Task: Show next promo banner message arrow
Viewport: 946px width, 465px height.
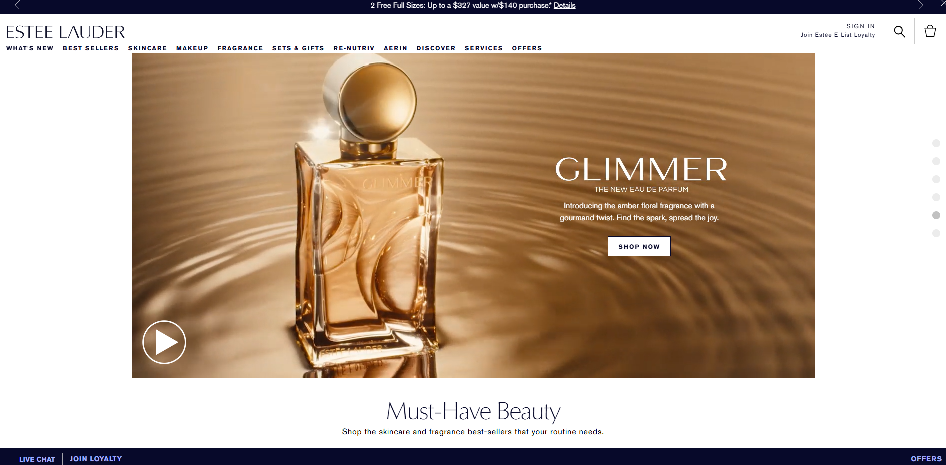Action: point(920,5)
